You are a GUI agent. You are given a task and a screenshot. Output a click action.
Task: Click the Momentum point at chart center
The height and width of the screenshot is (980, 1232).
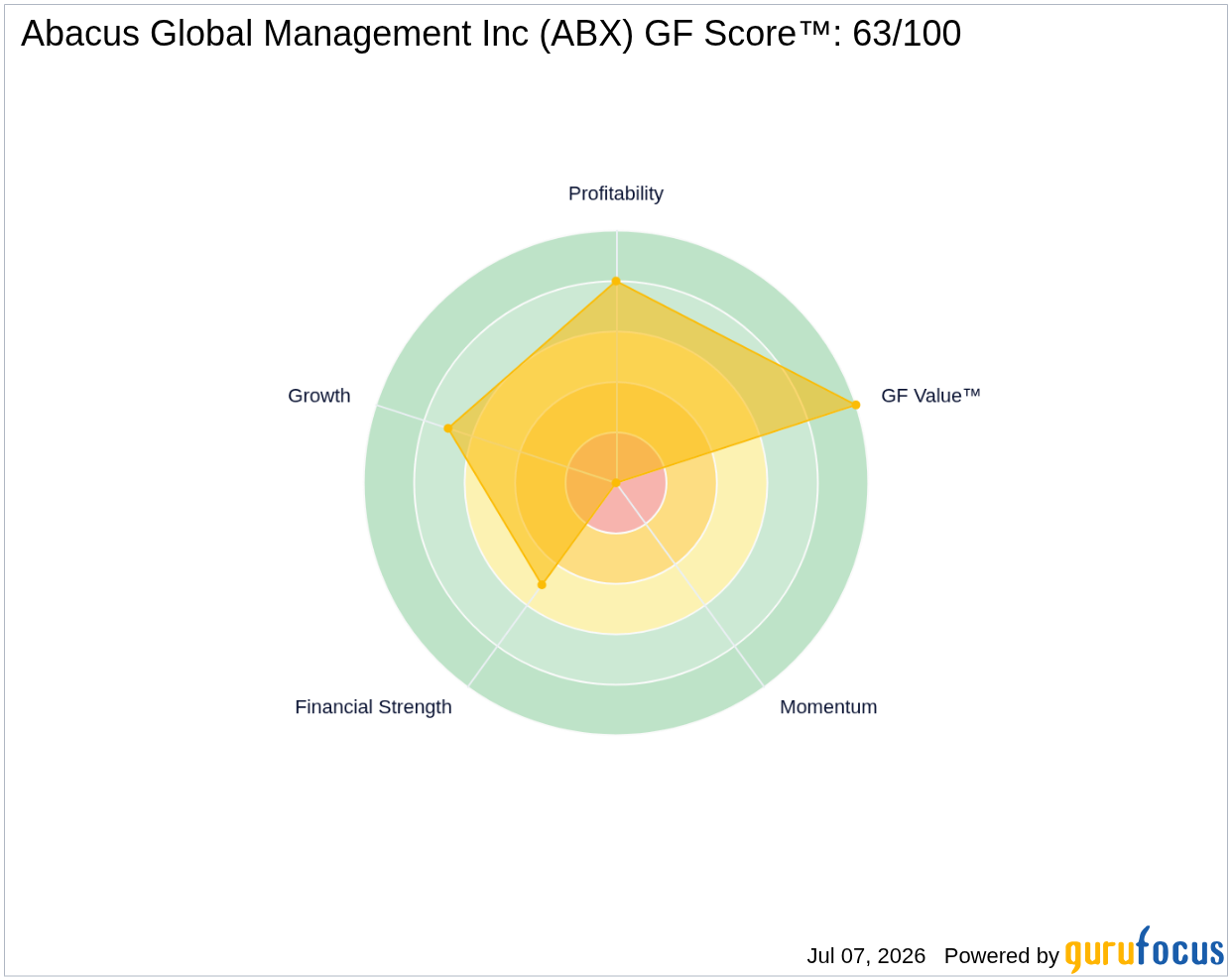coord(616,483)
